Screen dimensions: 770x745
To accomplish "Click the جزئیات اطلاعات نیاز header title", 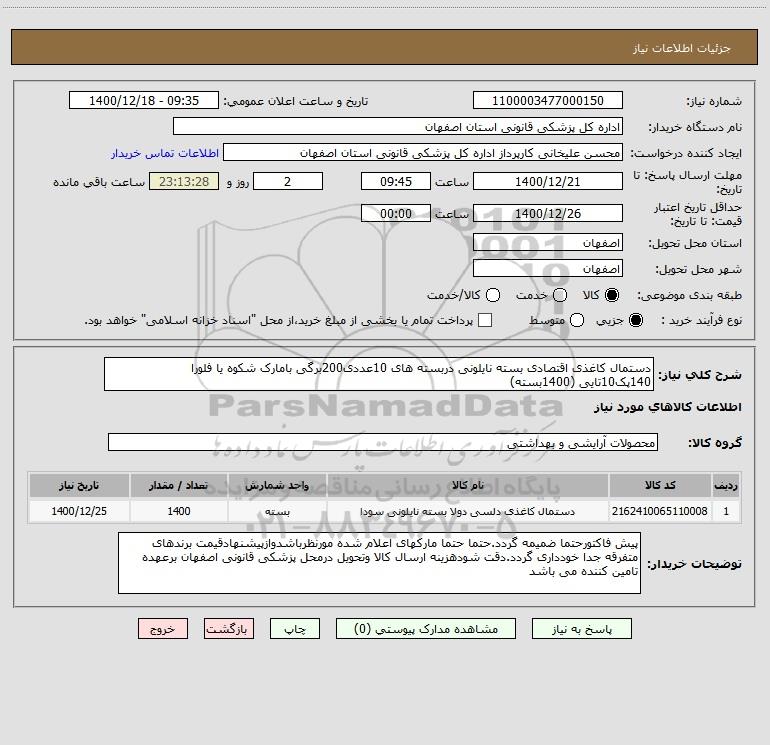I will 682,48.
